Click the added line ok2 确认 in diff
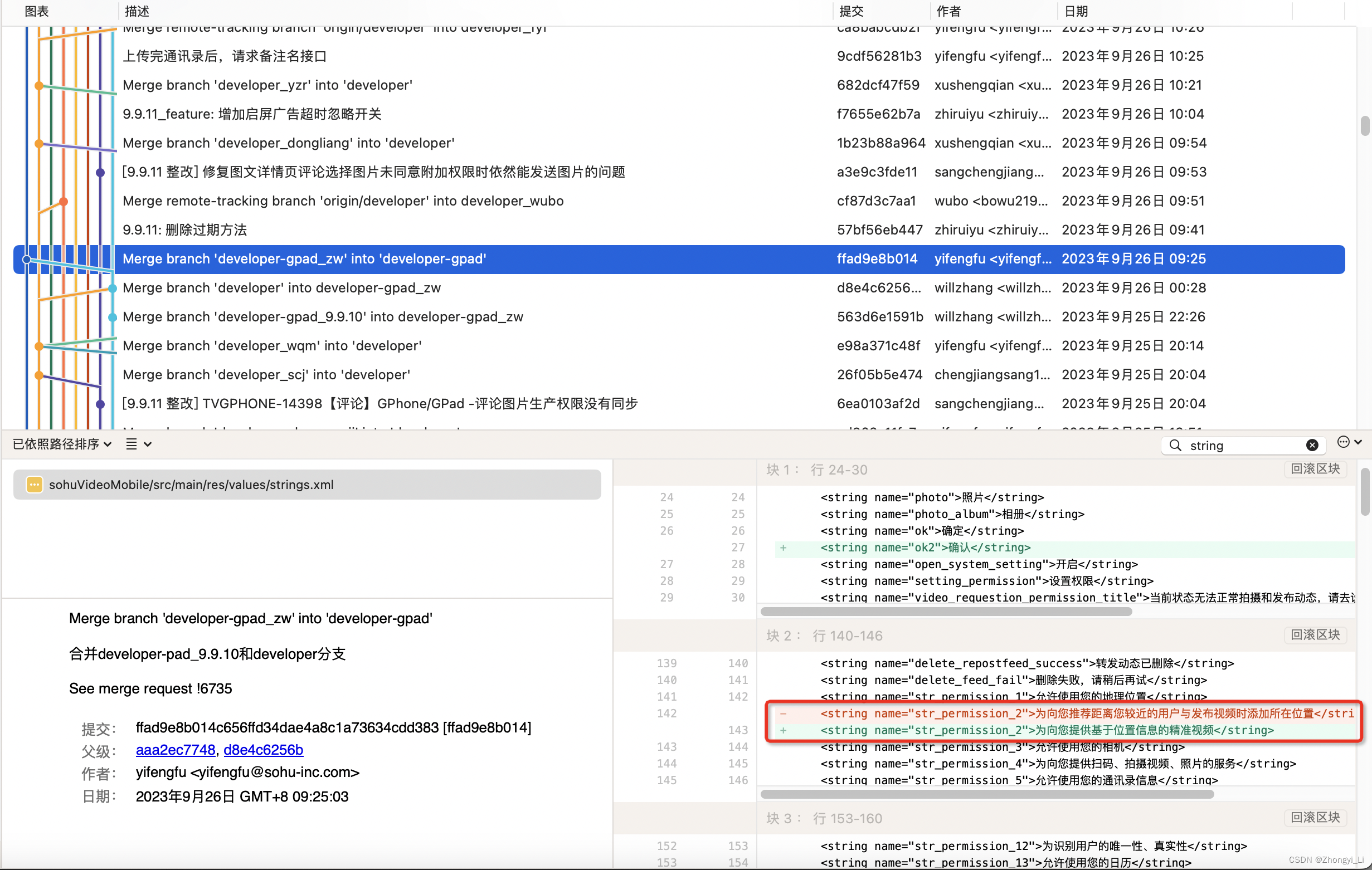 [1064, 548]
